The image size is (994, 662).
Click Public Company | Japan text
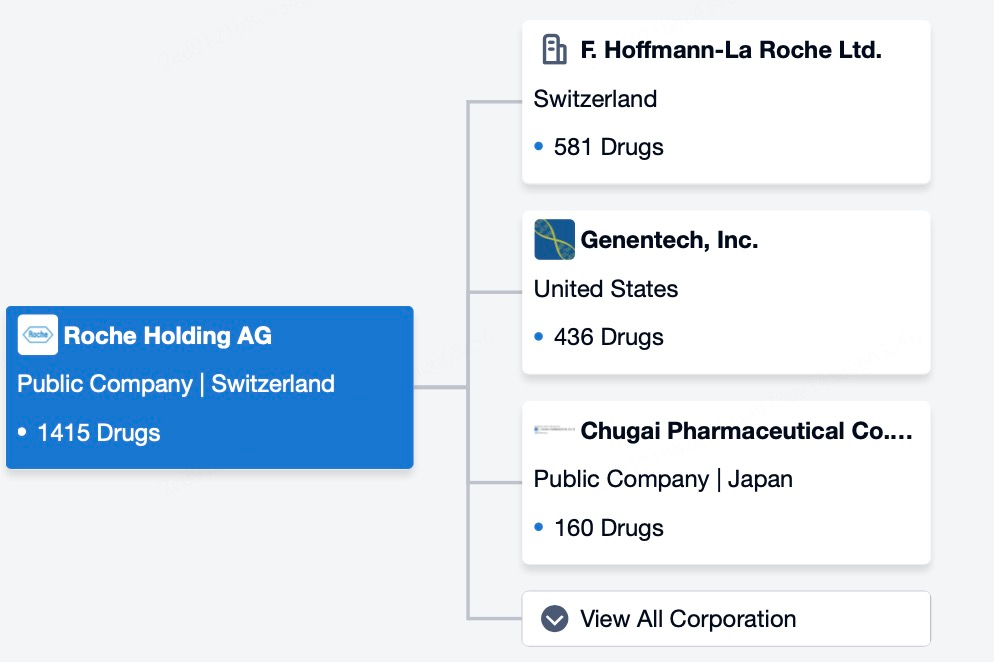point(663,479)
